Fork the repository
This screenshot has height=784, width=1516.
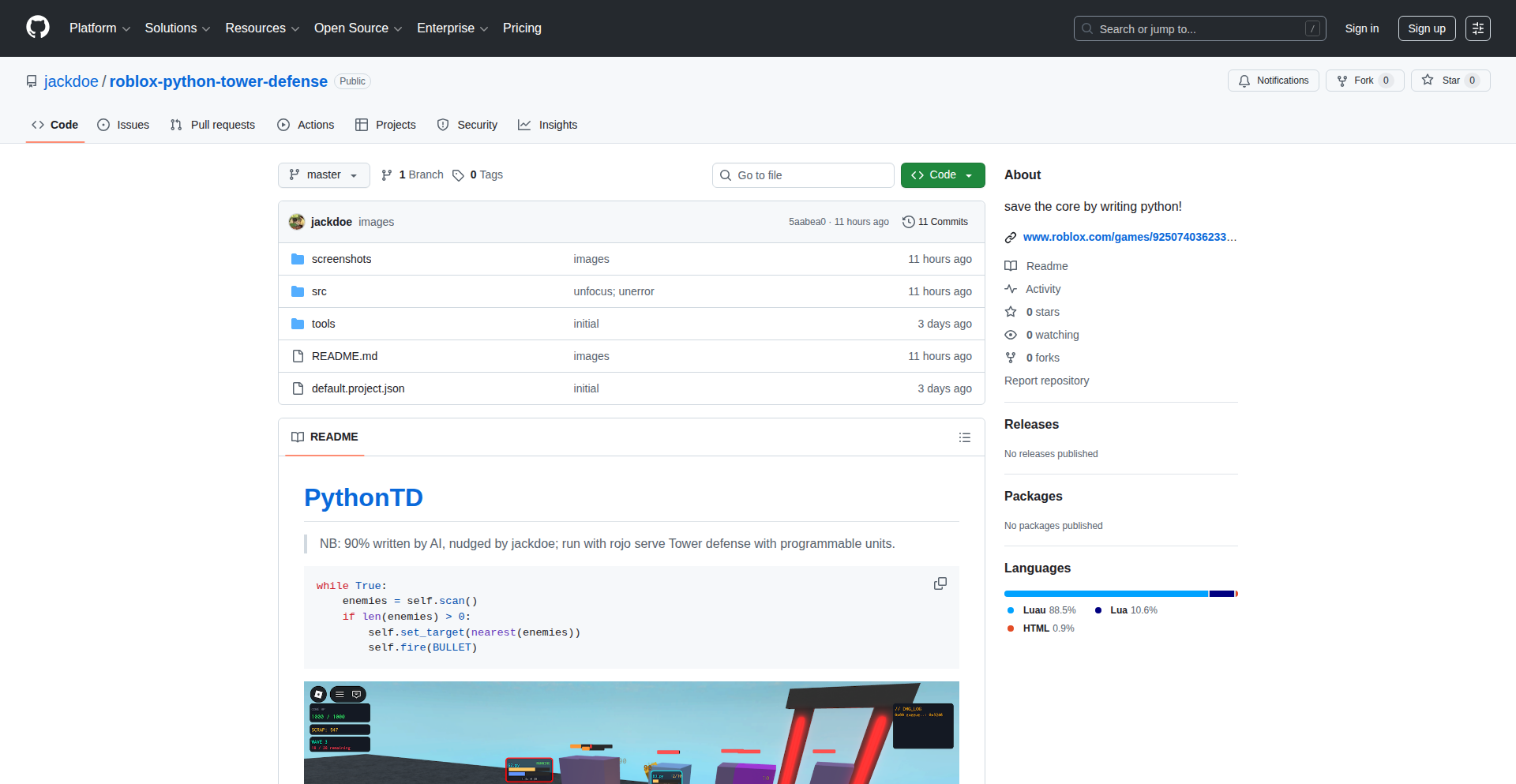[x=1363, y=80]
